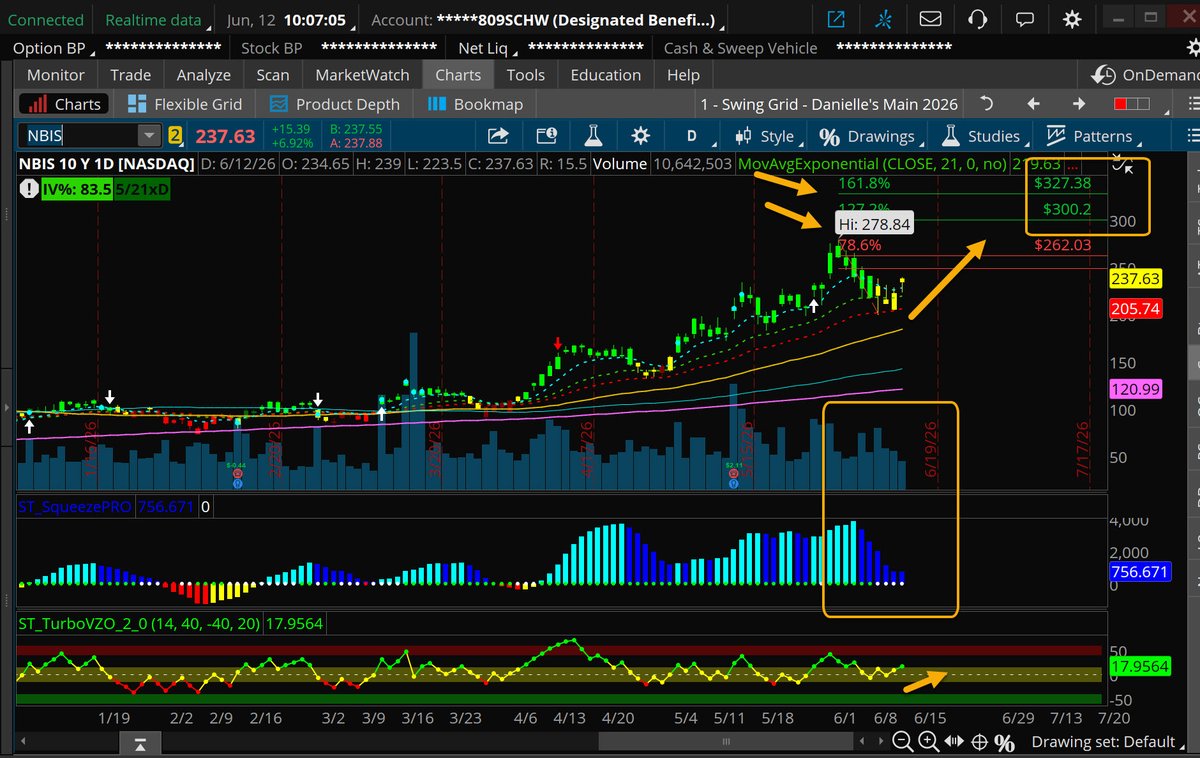1200x758 pixels.
Task: Switch to the Monitor tab
Action: pos(56,75)
